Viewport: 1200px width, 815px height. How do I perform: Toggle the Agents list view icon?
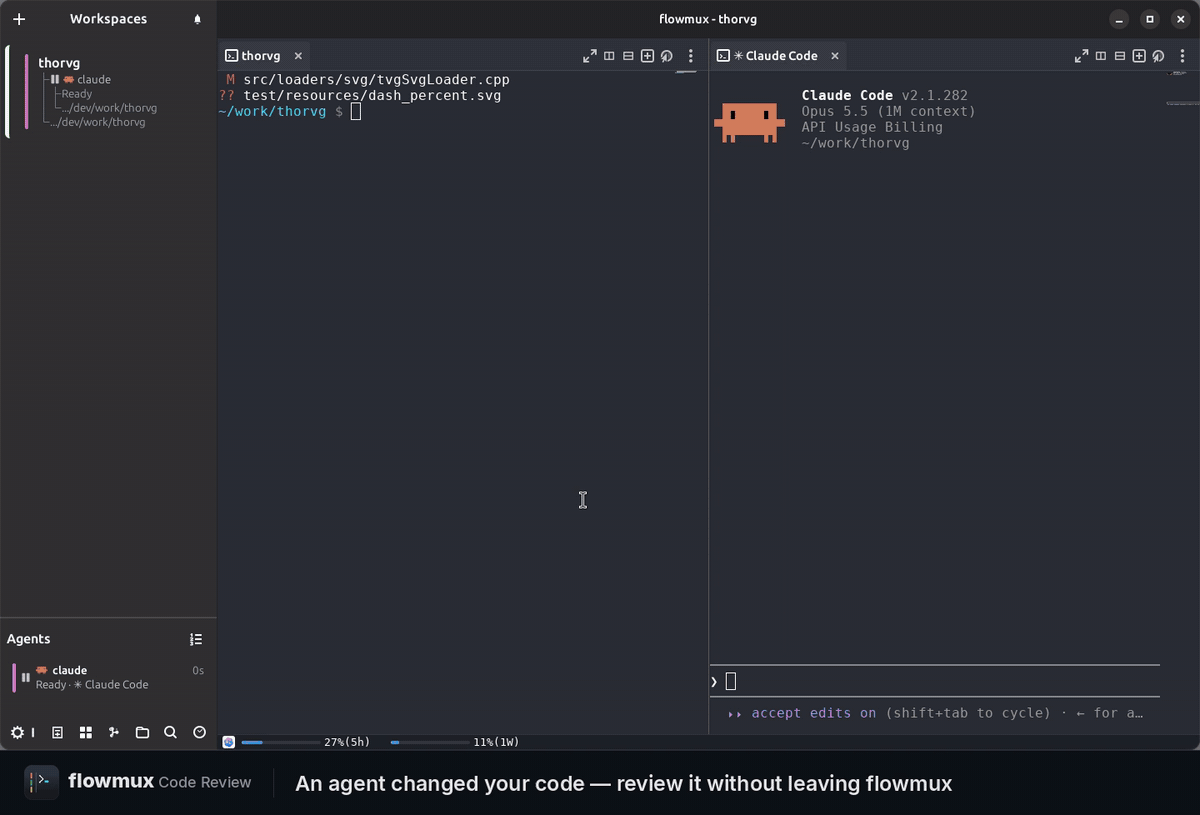pos(196,639)
